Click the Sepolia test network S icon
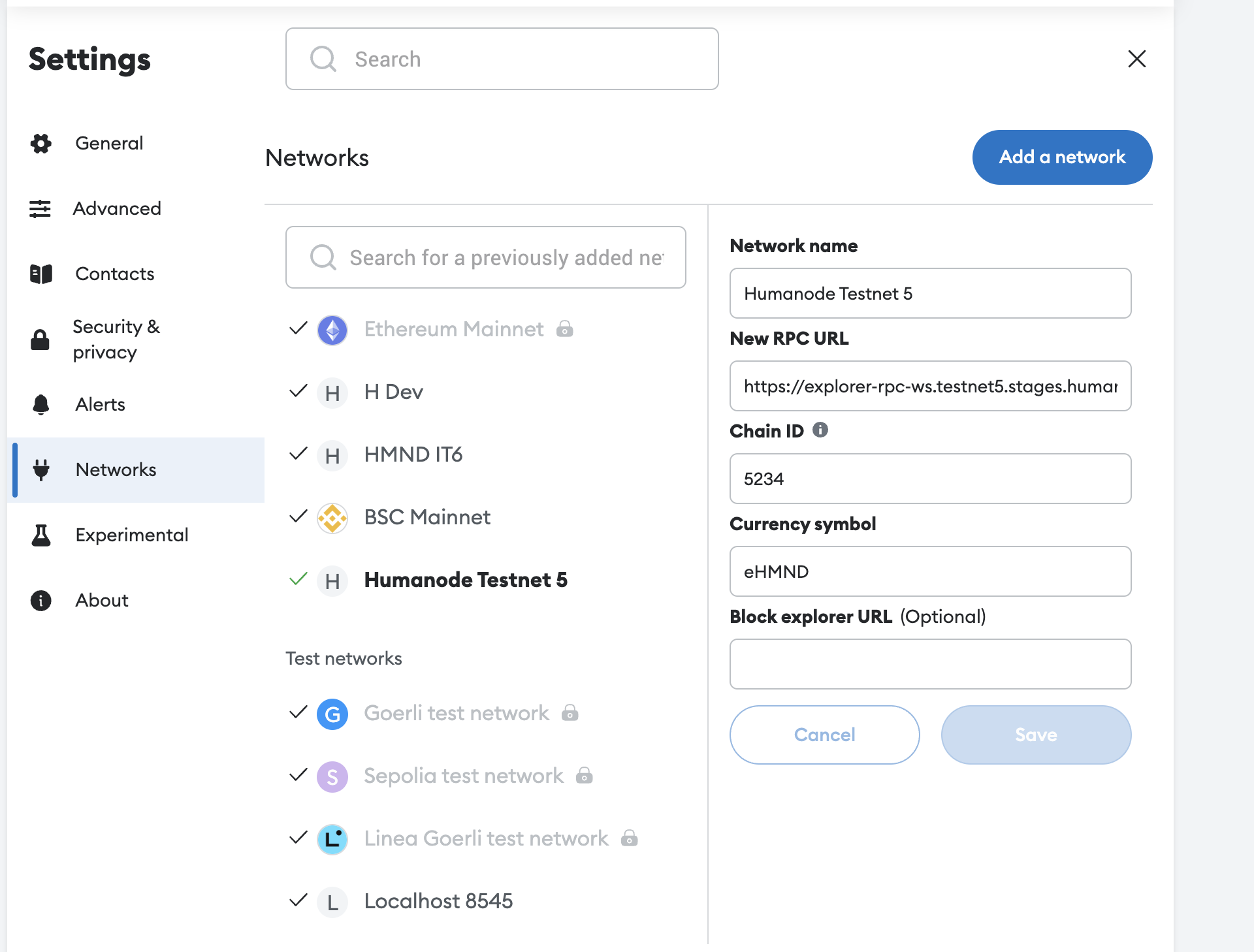Screen dimensions: 1254x952 tap(332, 776)
